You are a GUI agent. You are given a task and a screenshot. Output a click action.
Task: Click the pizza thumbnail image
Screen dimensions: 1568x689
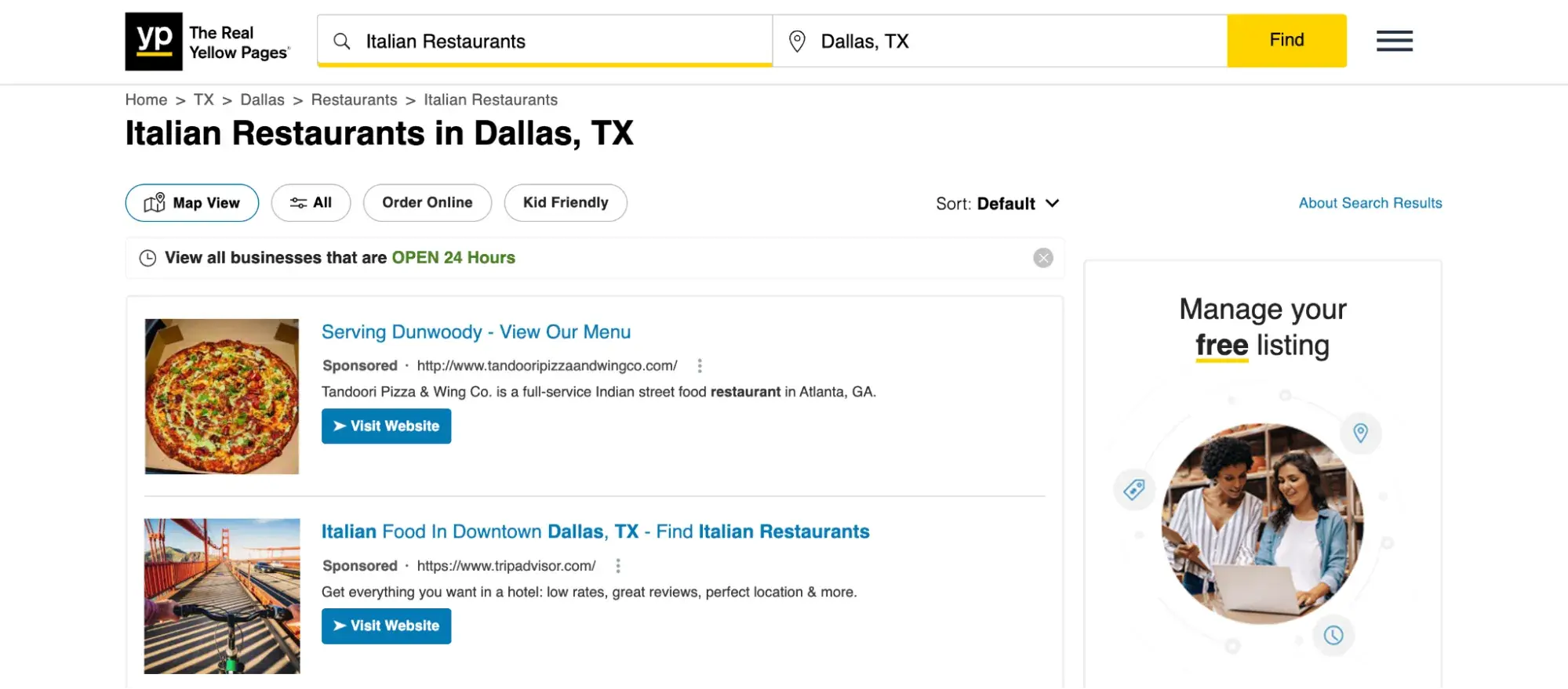coord(222,396)
